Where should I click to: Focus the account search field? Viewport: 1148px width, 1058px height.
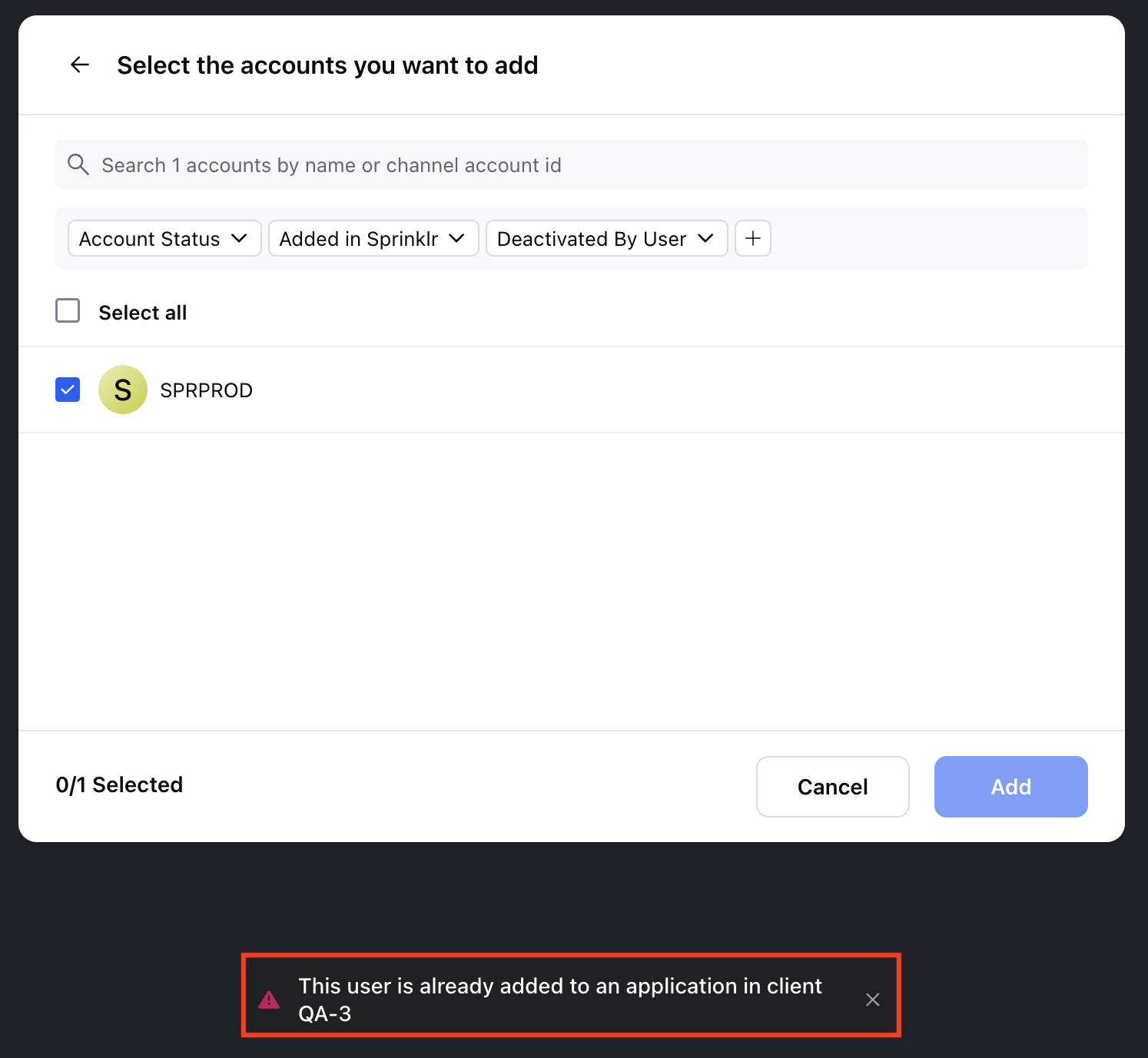[572, 164]
